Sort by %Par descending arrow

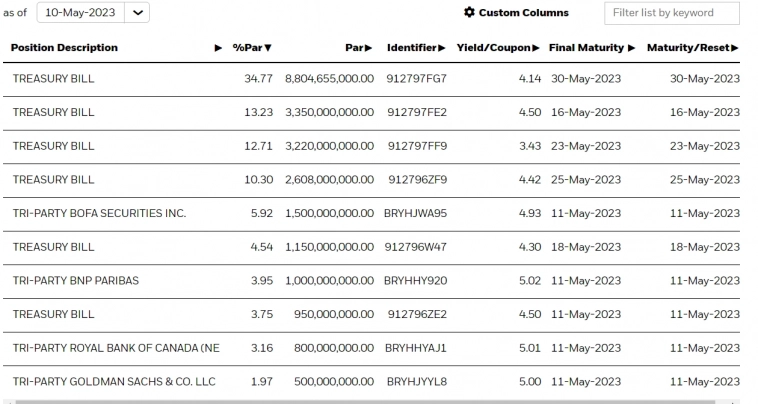pos(268,48)
